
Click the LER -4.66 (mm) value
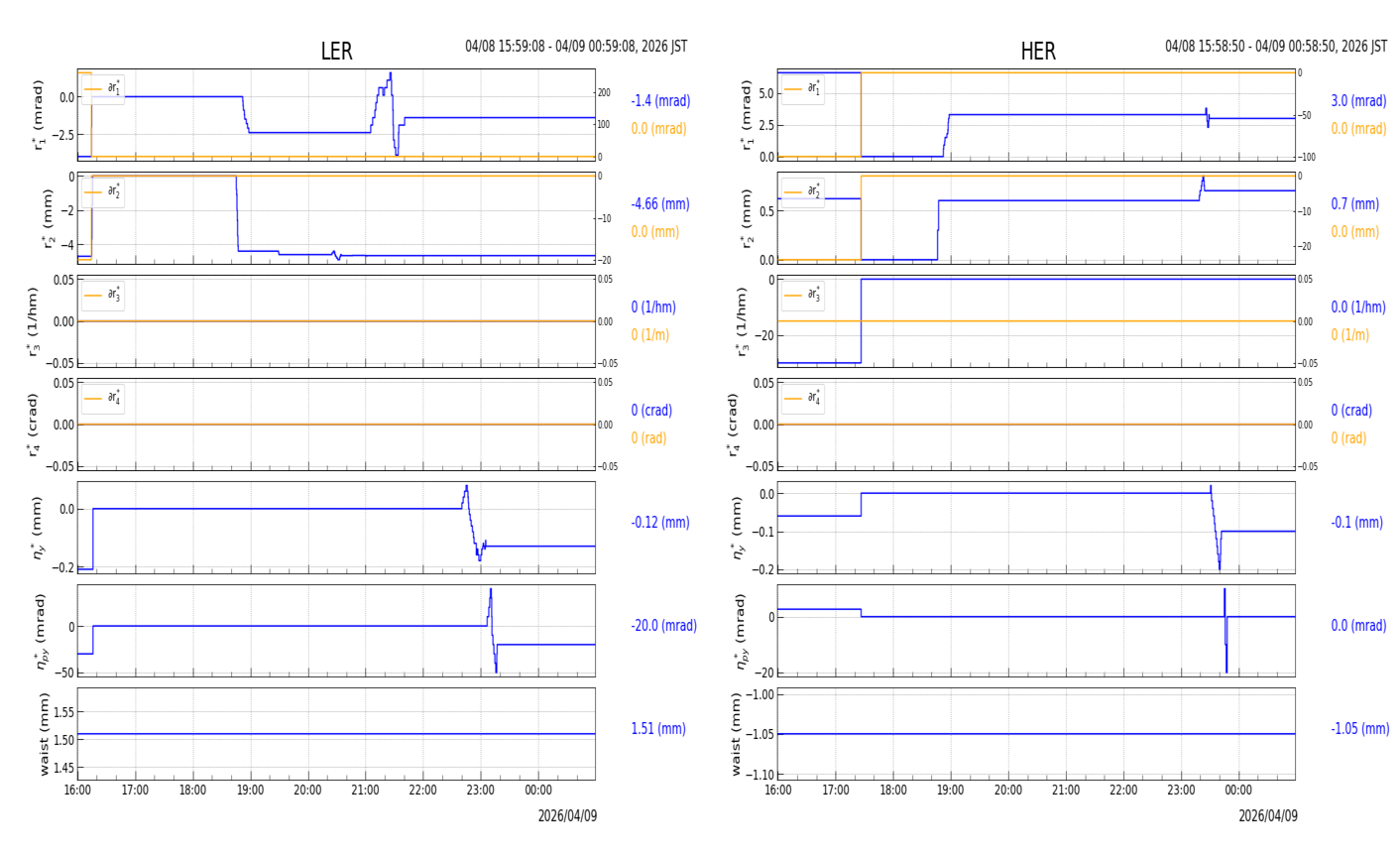(660, 204)
